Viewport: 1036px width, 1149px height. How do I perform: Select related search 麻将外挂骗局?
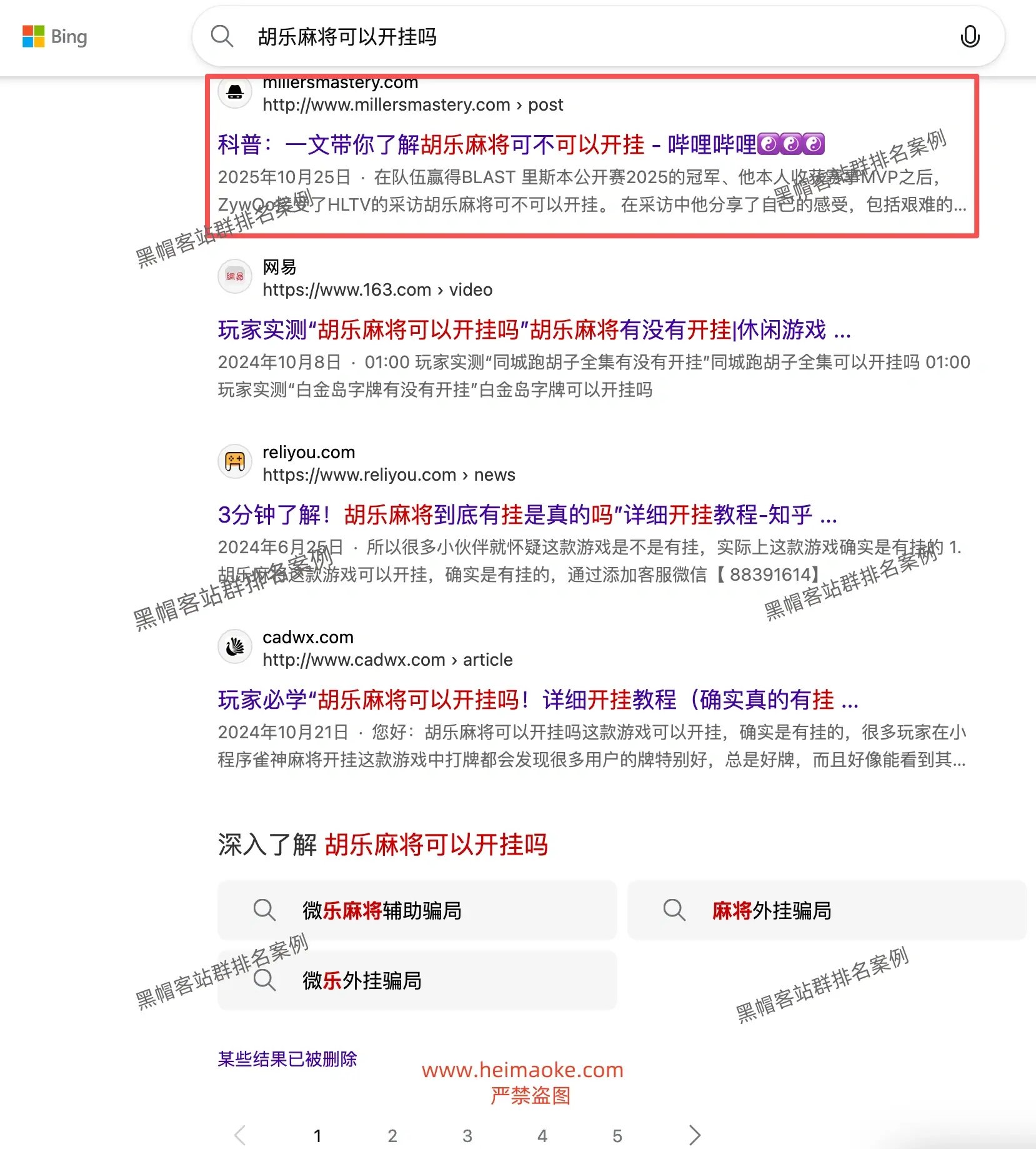pyautogui.click(x=827, y=910)
